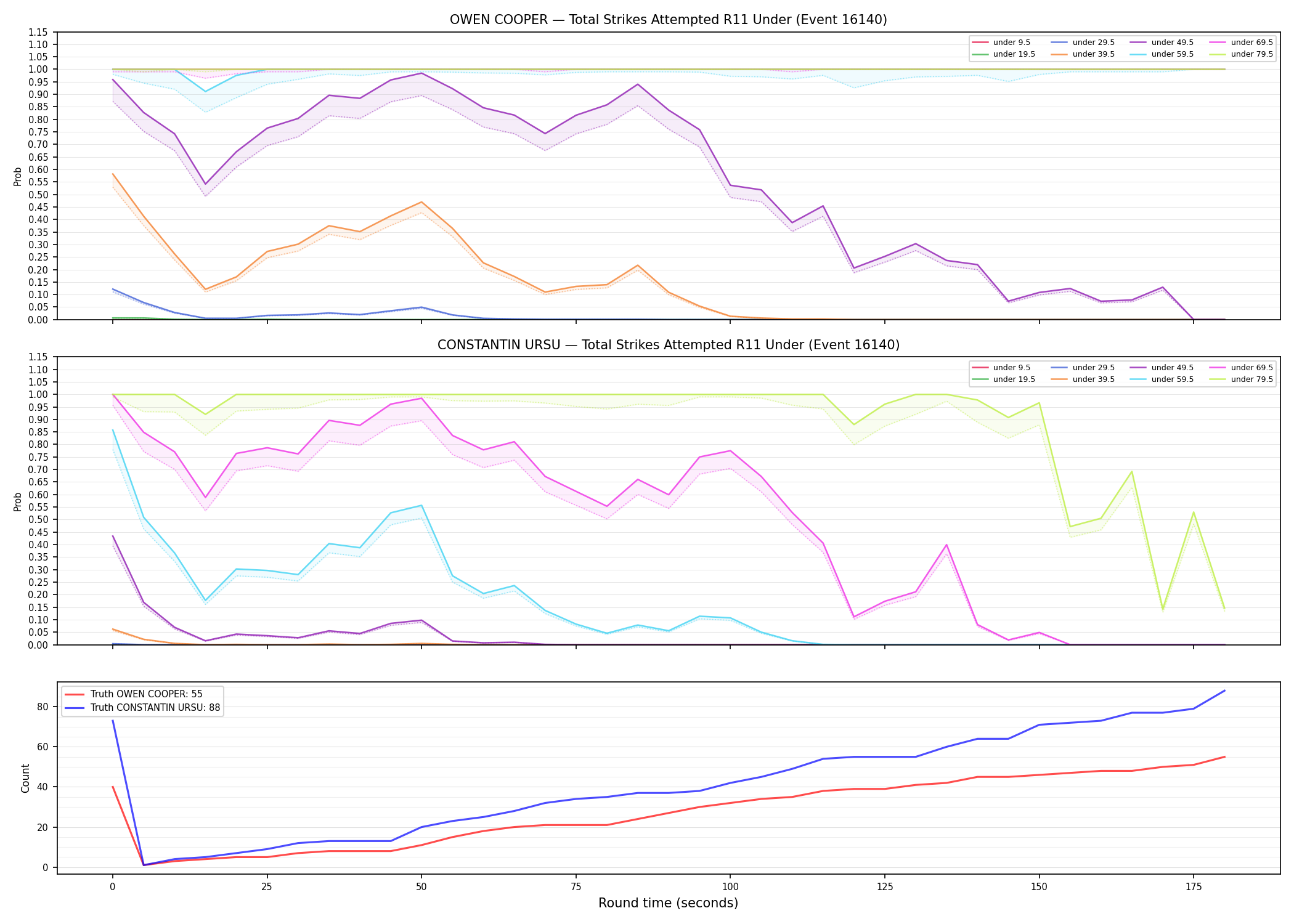1294x924 pixels.
Task: Click 'under 49.5' legend entry in Owen Cooper chart
Action: pos(1162,43)
